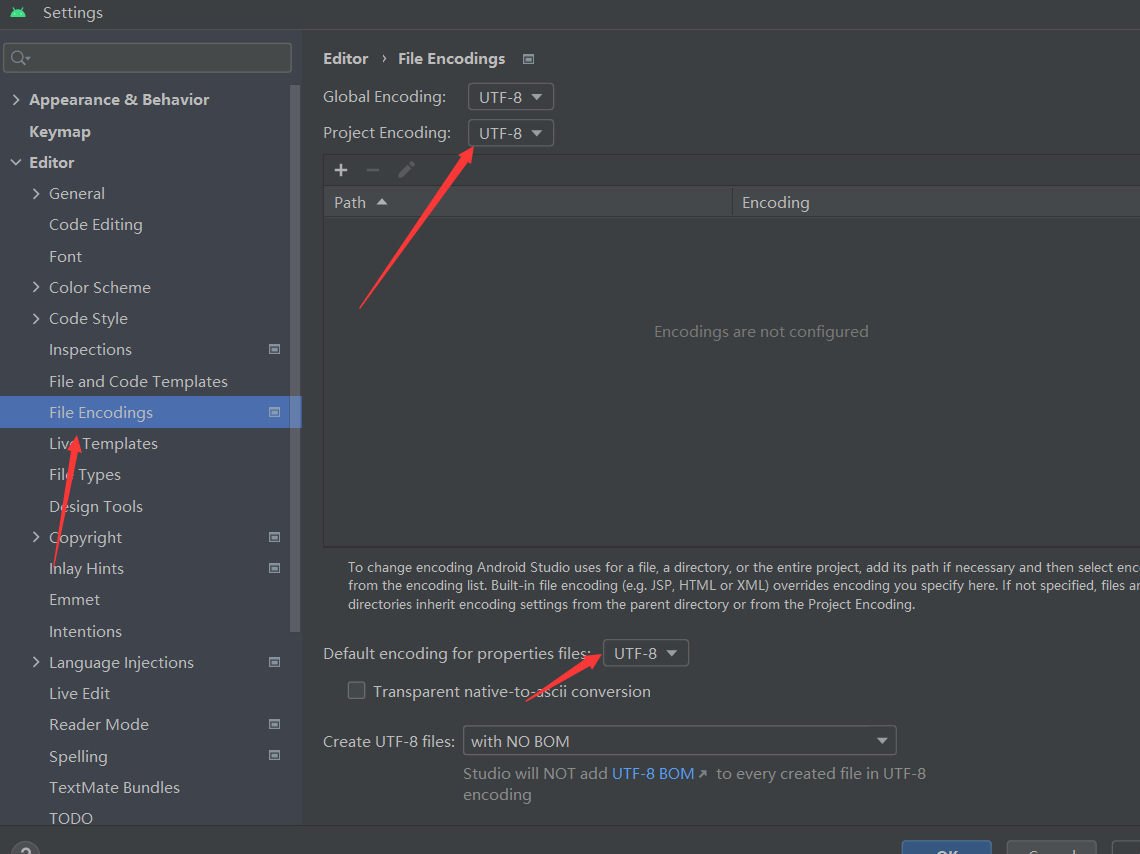1140x854 pixels.
Task: Click the search magnifier icon
Action: click(20, 58)
